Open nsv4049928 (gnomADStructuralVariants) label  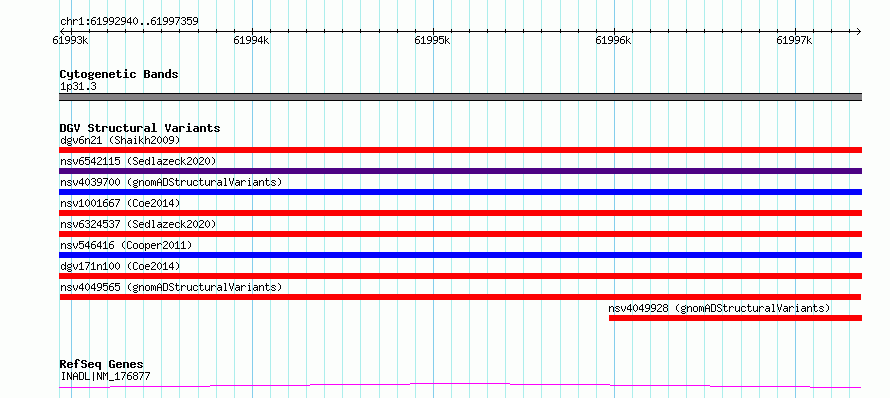click(720, 308)
